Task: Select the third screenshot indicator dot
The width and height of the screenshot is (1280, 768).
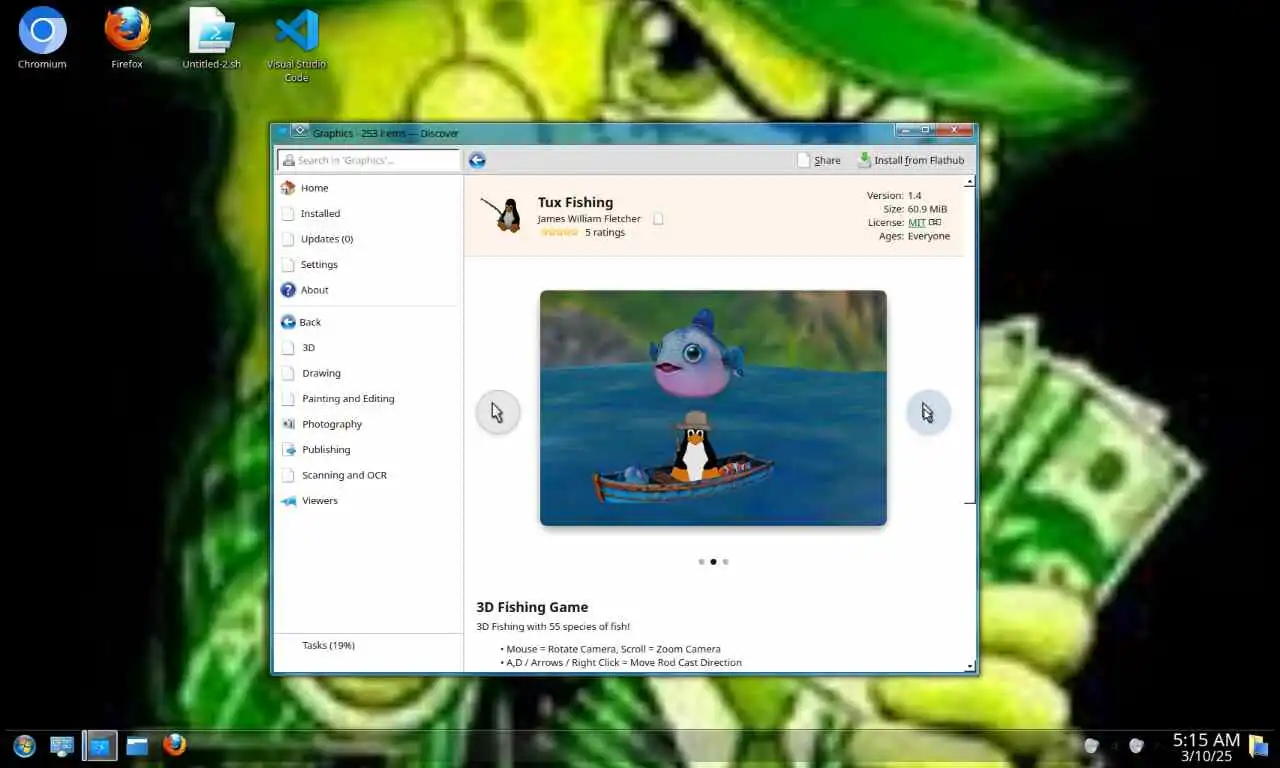Action: pos(725,562)
